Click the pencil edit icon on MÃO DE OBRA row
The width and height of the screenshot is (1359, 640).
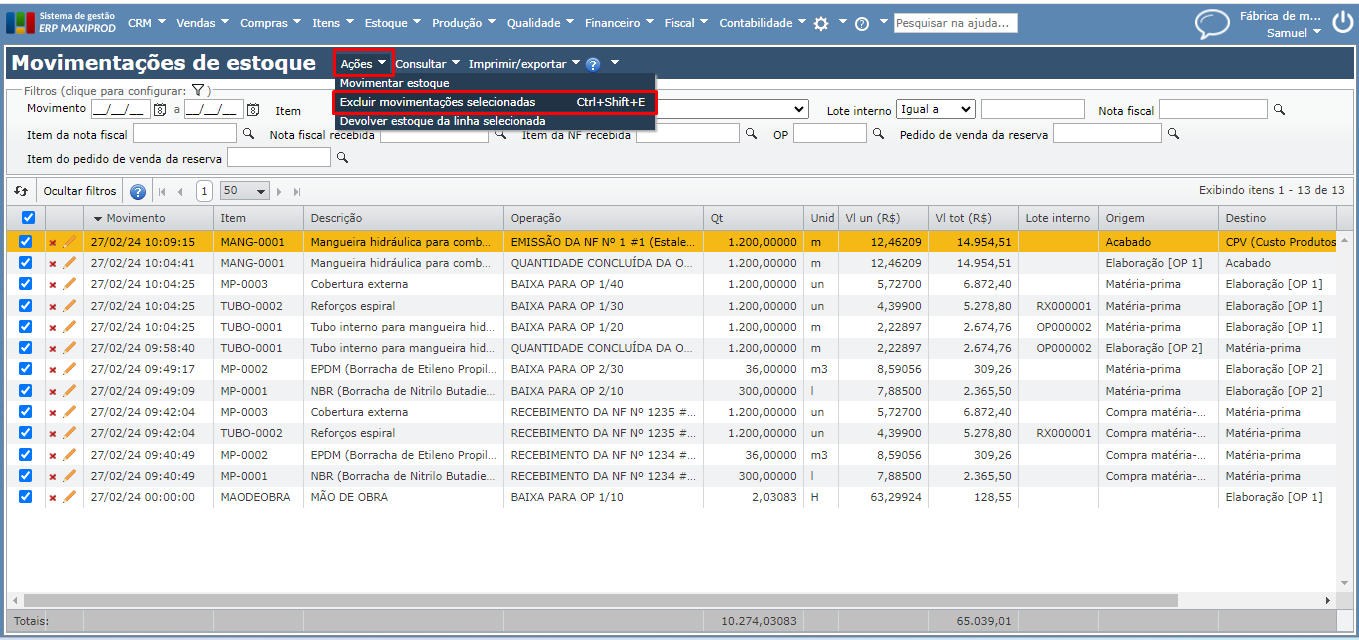coord(69,497)
